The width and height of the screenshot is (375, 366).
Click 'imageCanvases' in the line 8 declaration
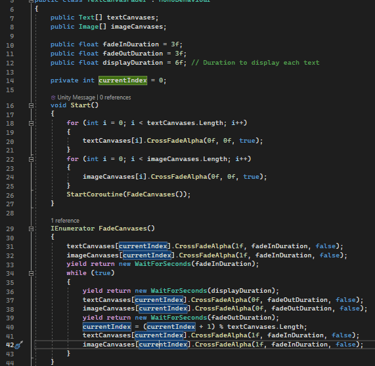click(137, 27)
